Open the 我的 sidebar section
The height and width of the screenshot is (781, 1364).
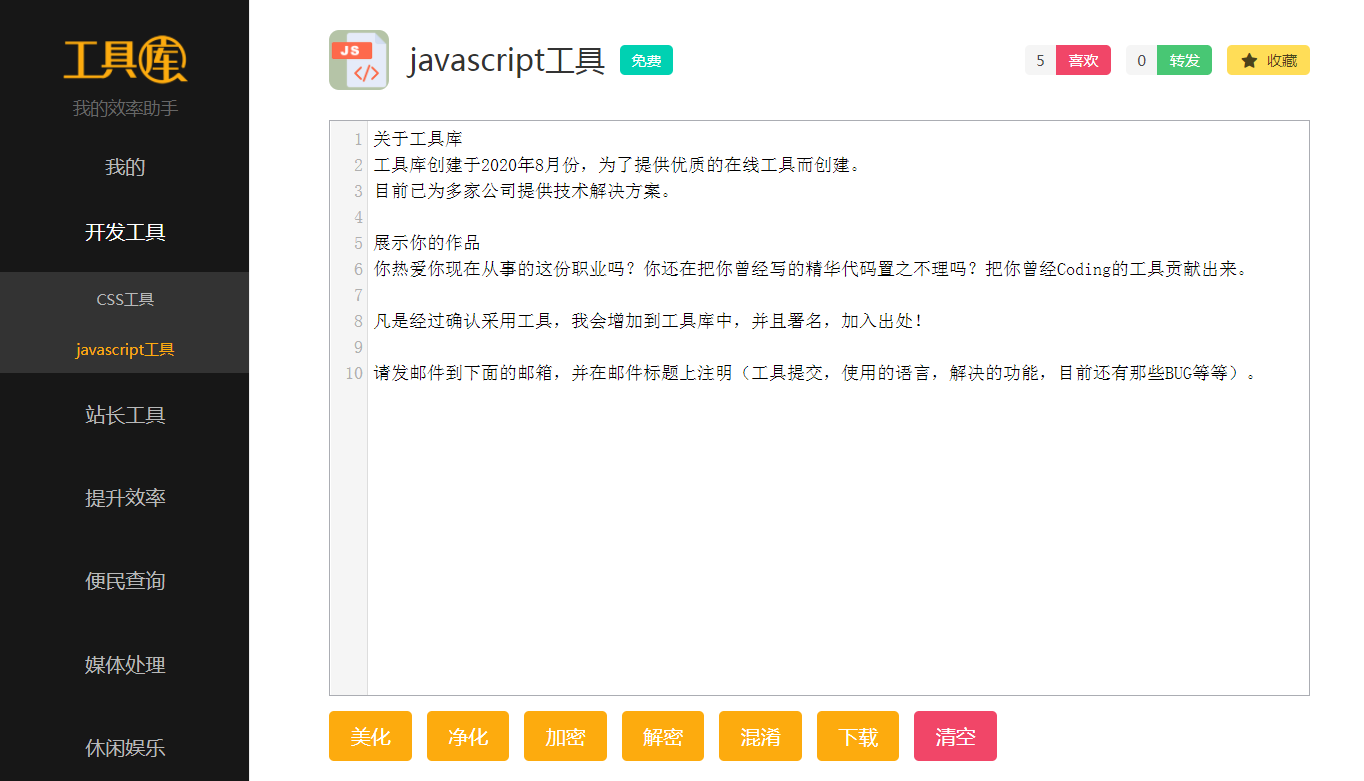125,167
